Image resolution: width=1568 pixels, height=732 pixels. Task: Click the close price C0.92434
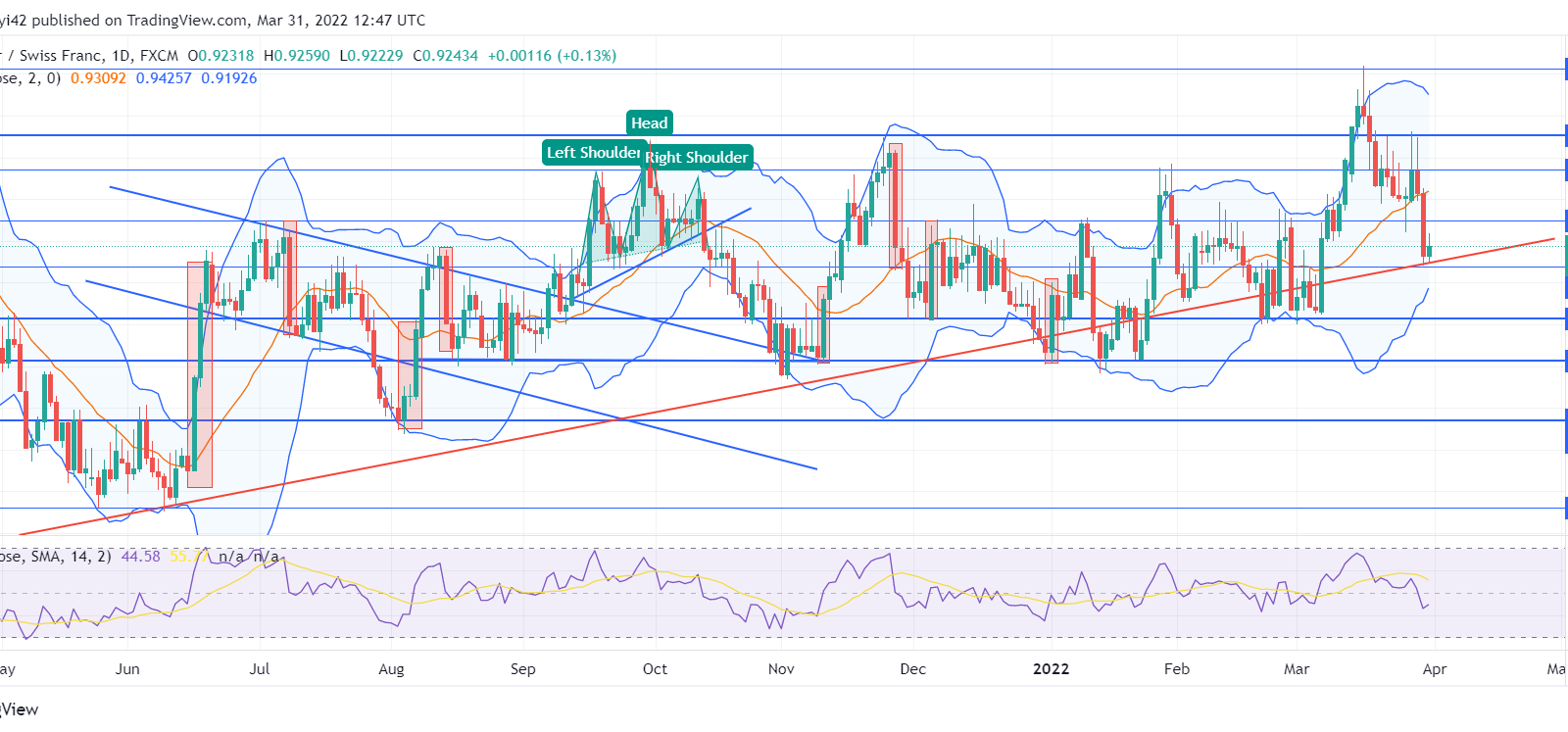click(x=446, y=56)
